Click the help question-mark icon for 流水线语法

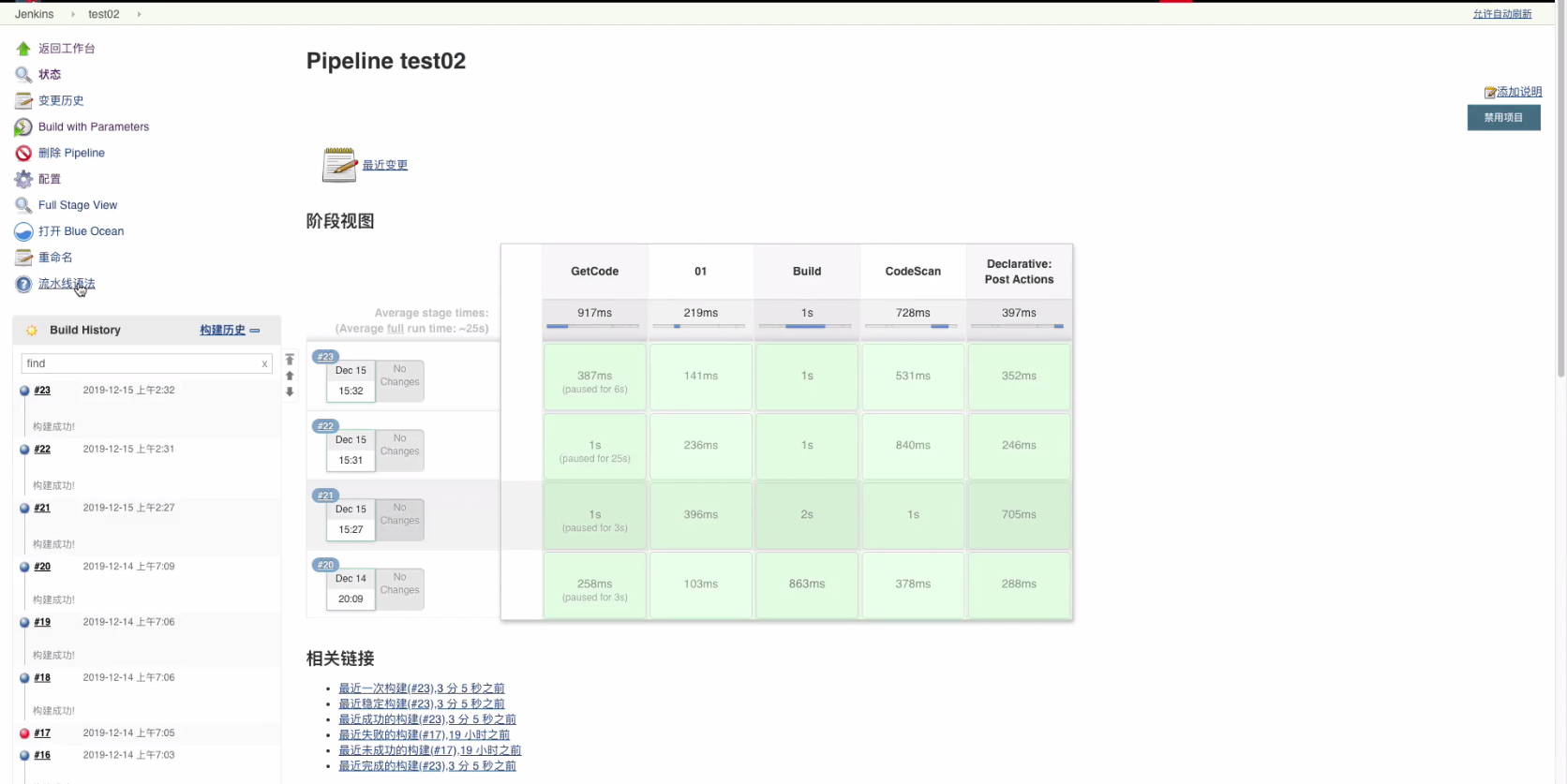click(23, 285)
